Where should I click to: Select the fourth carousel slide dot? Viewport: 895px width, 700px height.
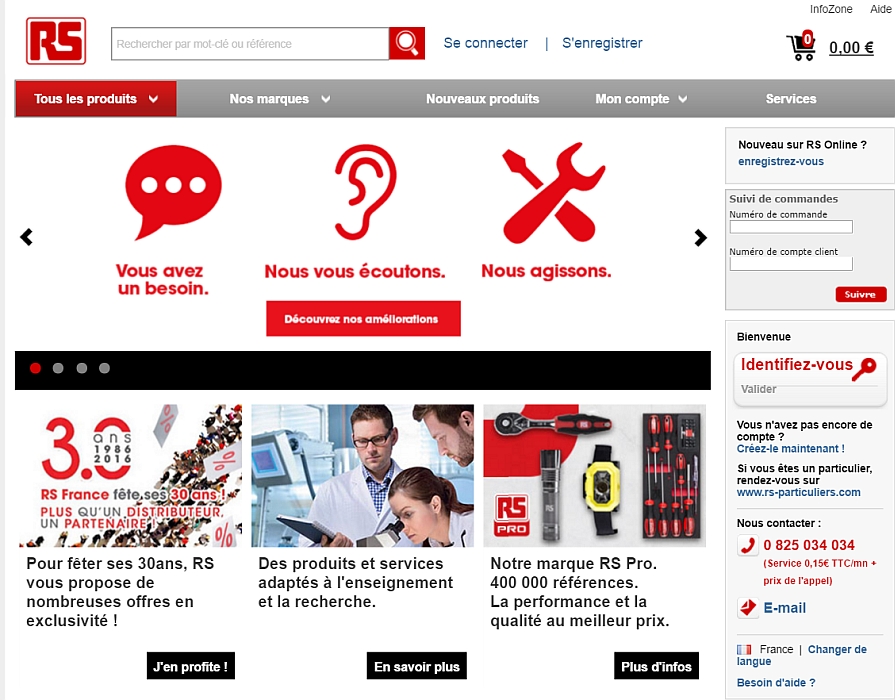point(104,368)
